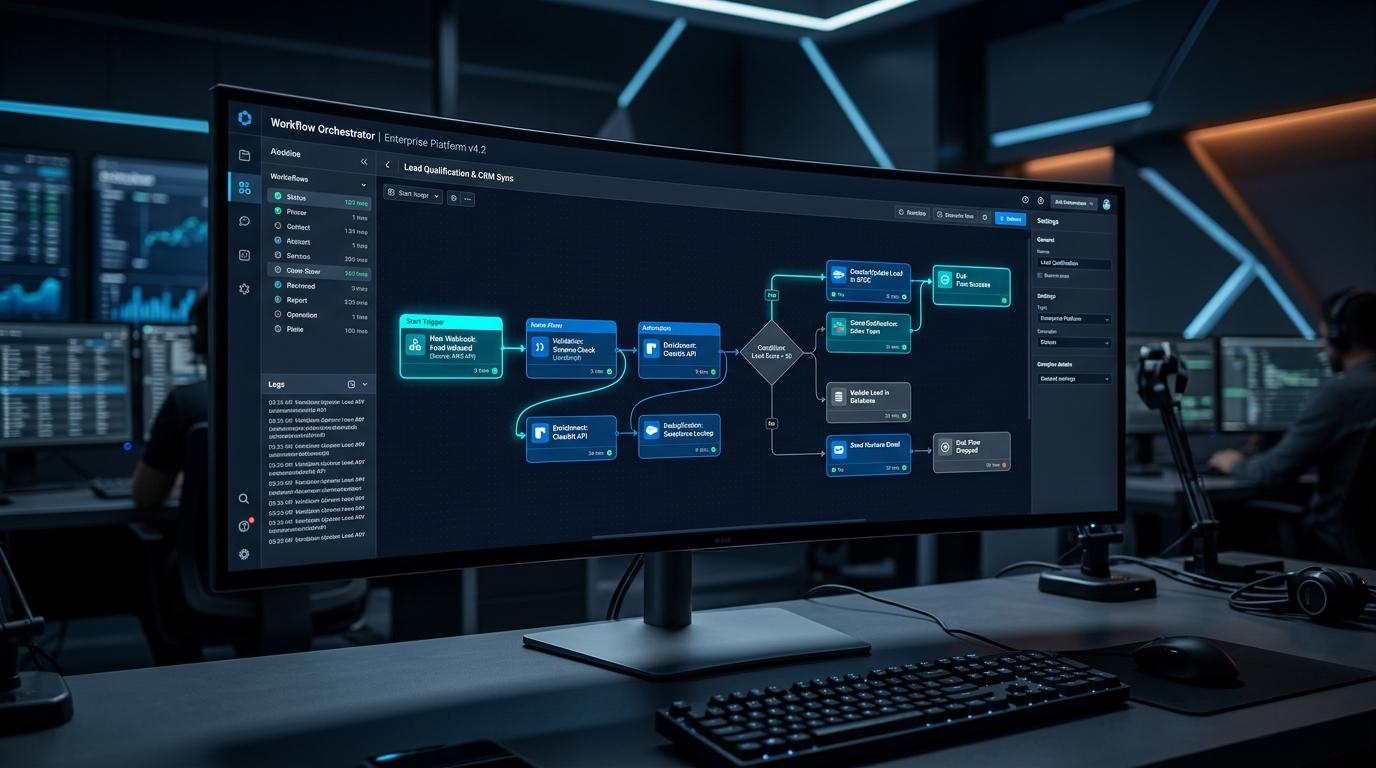Select the "Report" row in the Workflows list
Viewport: 1376px width, 768px height.
(321, 300)
